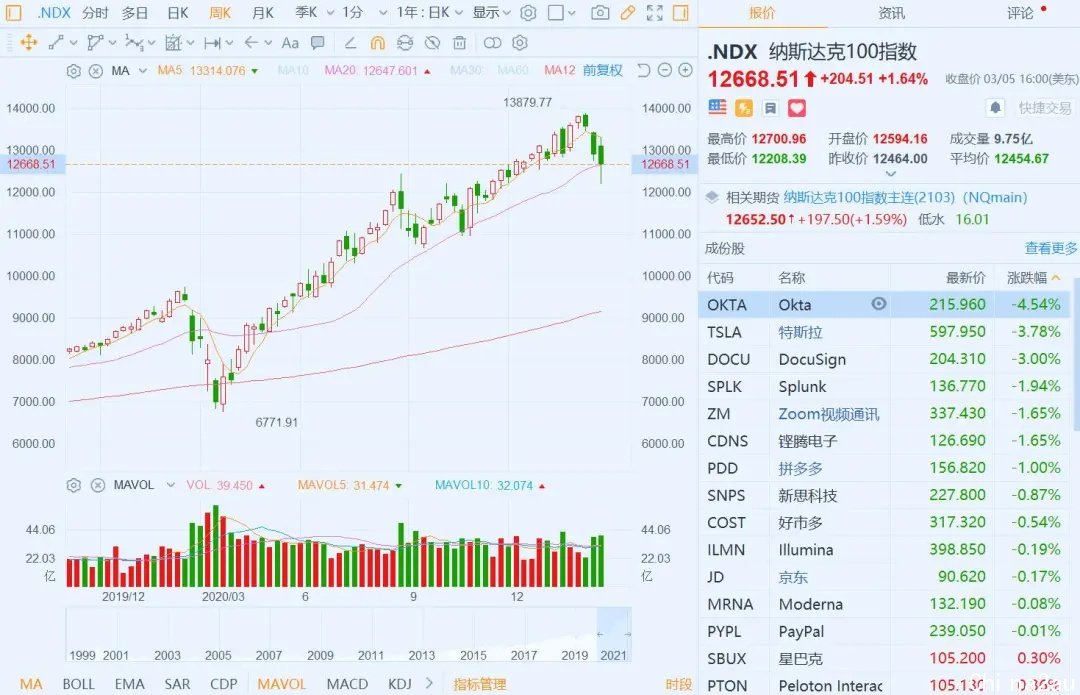
Task: Select the arrow annotation tool
Action: coord(251,43)
